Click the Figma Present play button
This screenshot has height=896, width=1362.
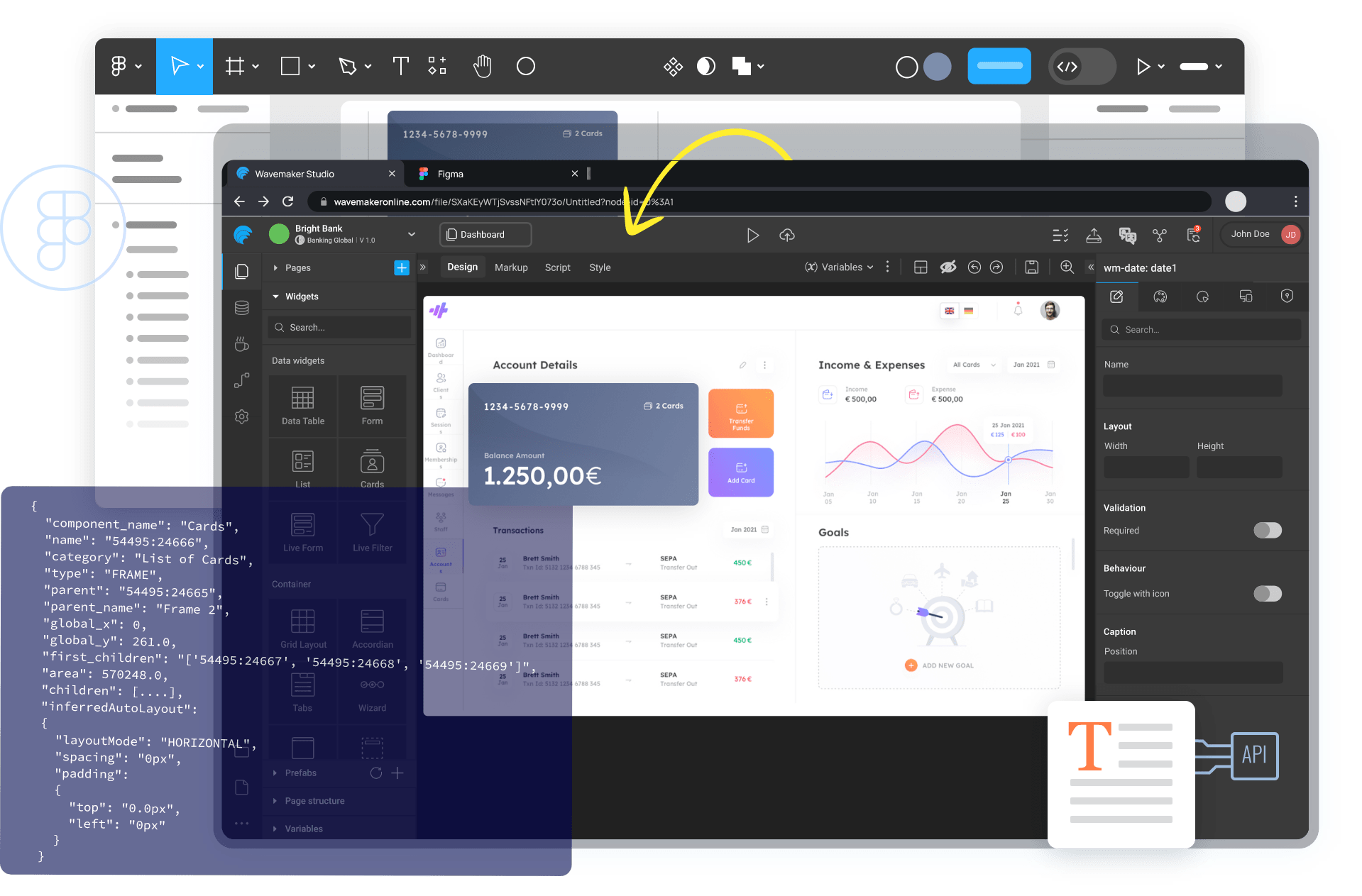point(1143,67)
